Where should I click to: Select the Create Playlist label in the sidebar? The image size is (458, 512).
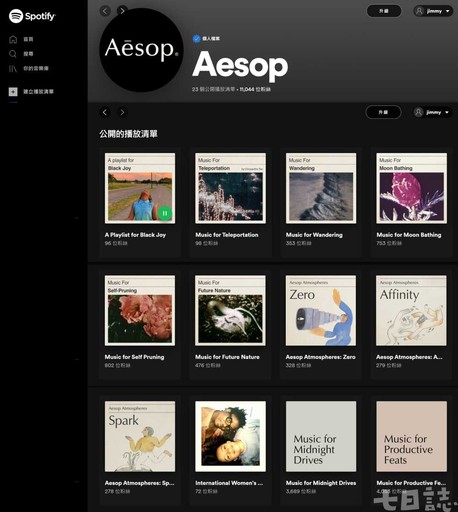(x=38, y=92)
